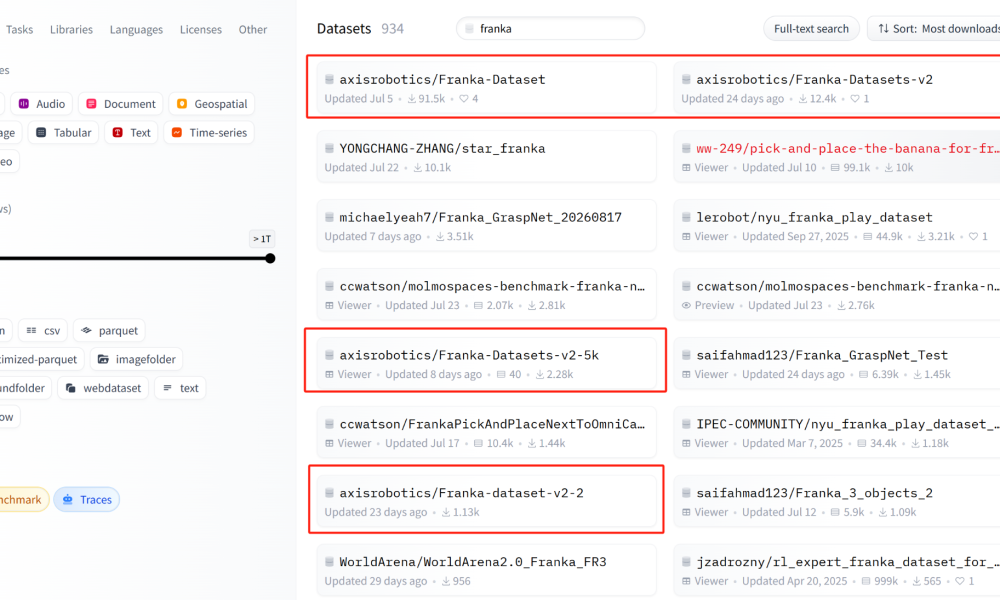The width and height of the screenshot is (1000, 600).
Task: Enable the Text modality filter
Action: tap(131, 133)
